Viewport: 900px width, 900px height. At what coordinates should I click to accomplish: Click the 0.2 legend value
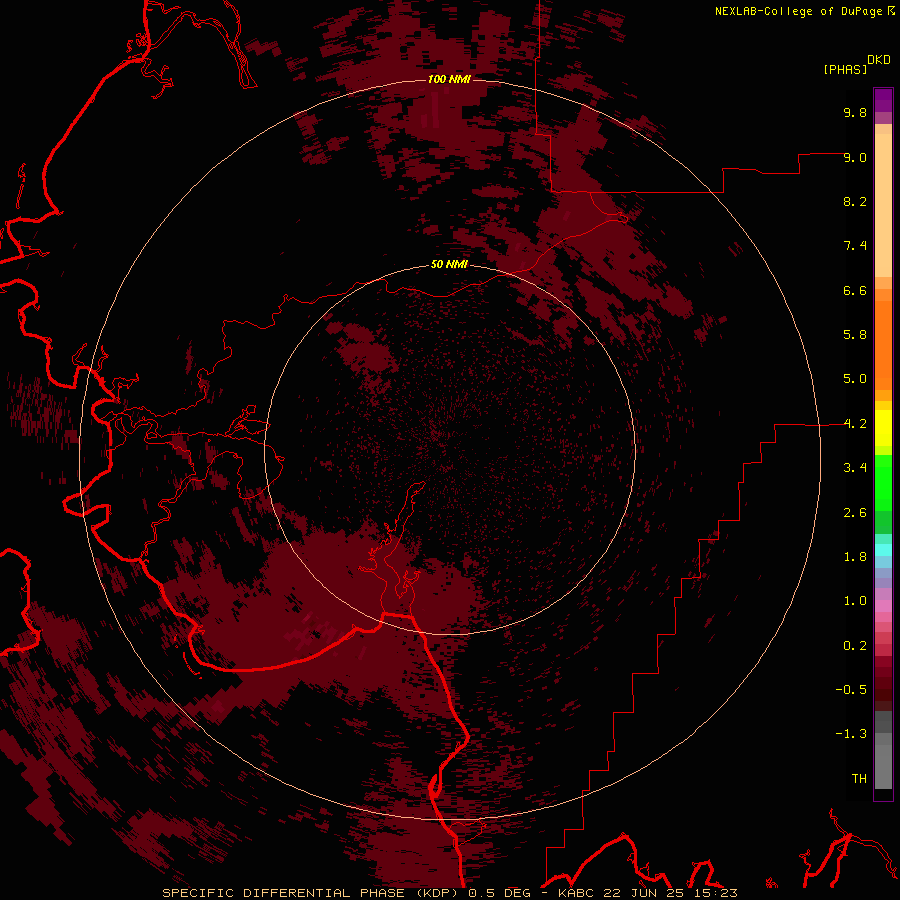tap(855, 646)
